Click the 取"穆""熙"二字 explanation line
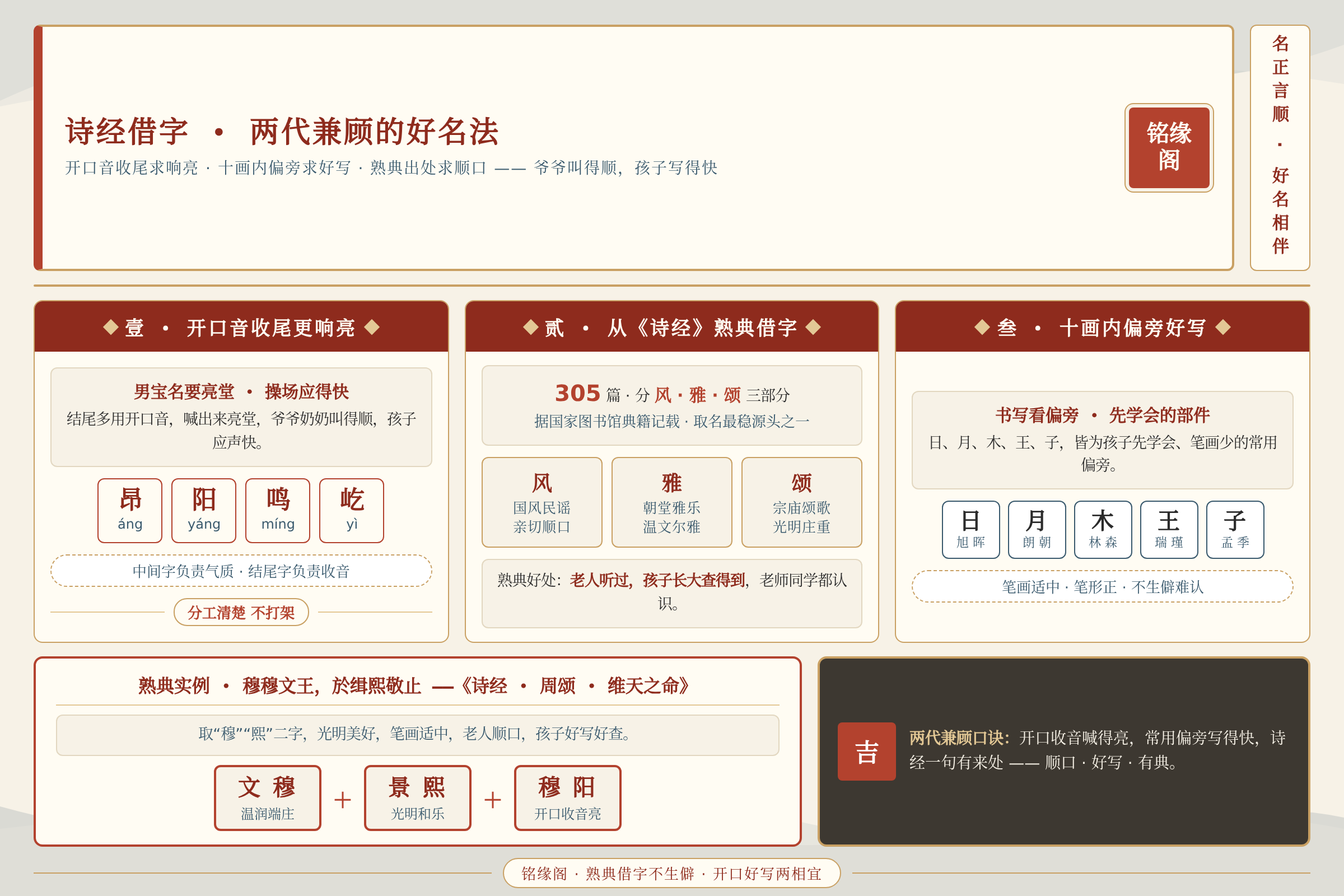 [x=418, y=734]
